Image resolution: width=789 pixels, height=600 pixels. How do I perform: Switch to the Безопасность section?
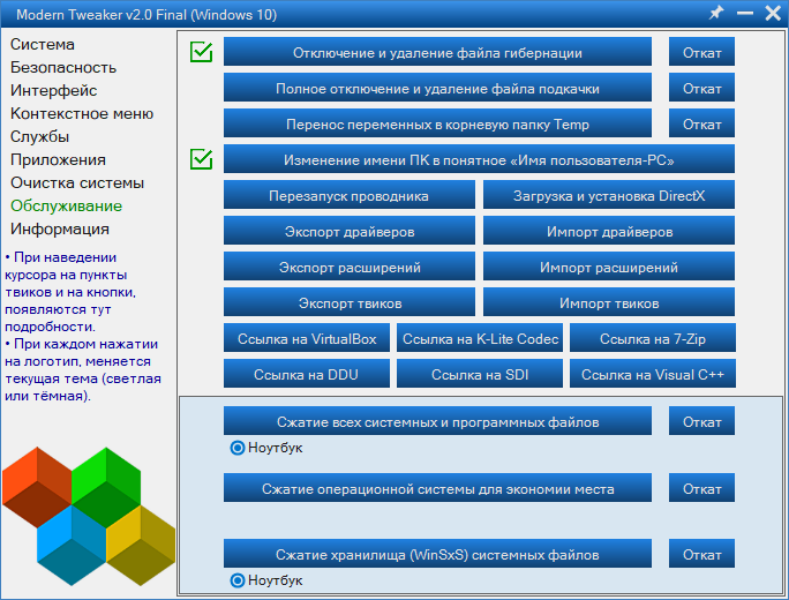point(63,67)
